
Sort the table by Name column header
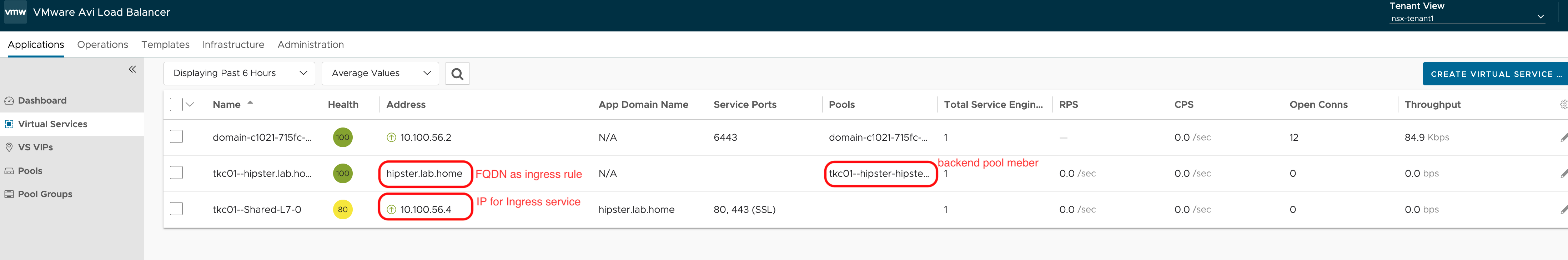click(x=226, y=105)
